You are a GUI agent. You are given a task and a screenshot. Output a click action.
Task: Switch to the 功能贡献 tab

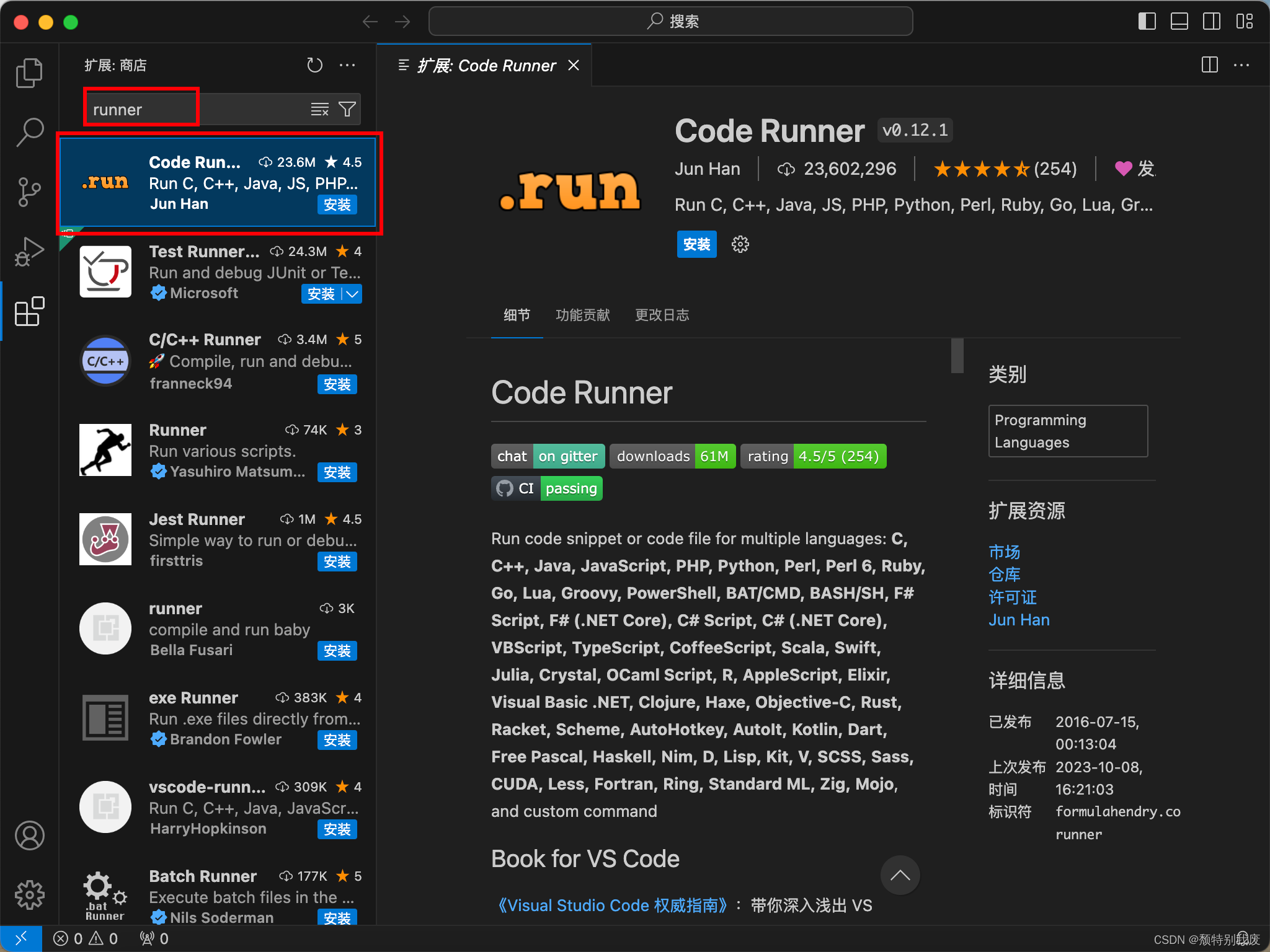pos(583,315)
